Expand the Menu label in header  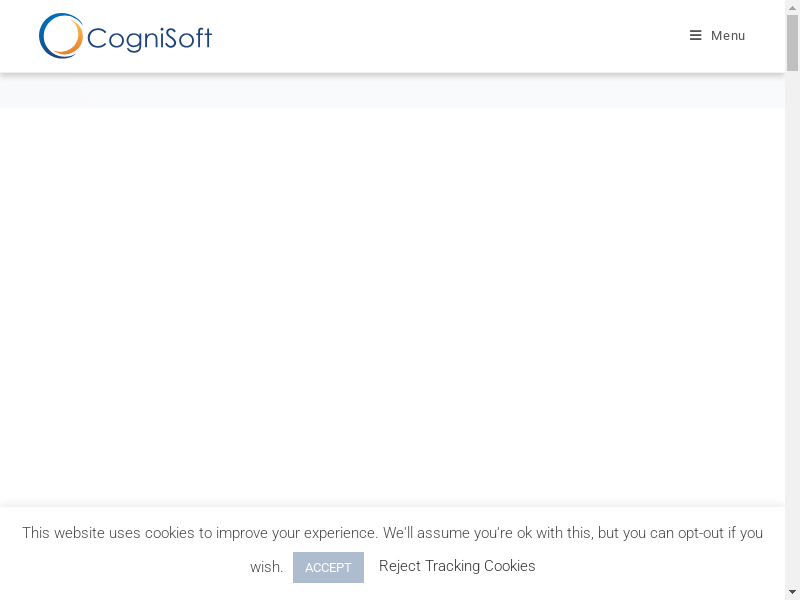[x=728, y=36]
